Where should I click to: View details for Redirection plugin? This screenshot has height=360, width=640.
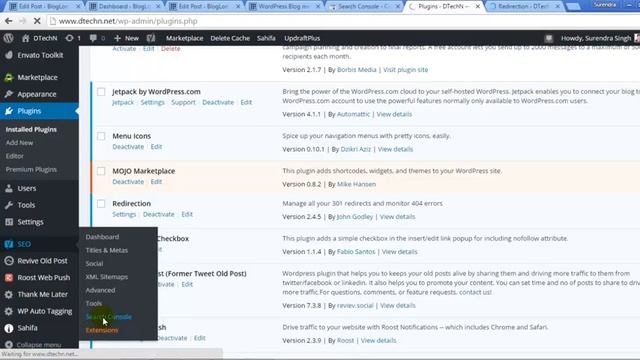(397, 217)
